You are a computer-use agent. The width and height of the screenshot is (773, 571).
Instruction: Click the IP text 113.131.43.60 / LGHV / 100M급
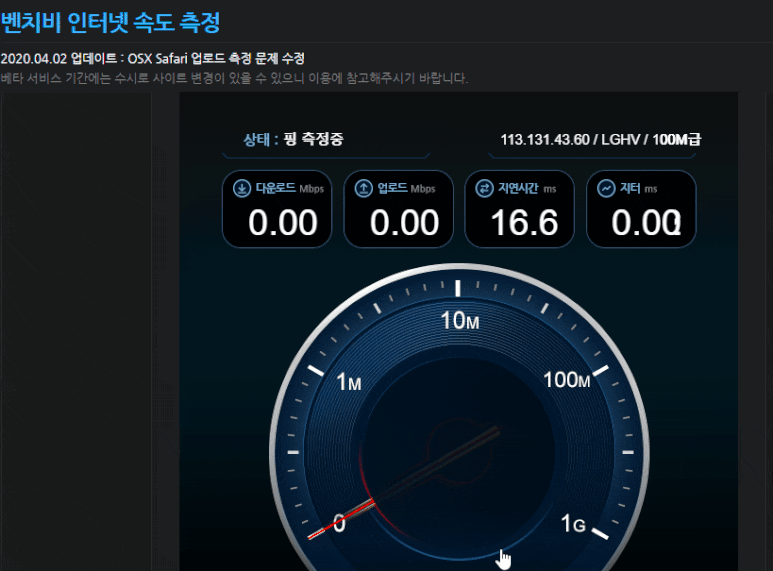pyautogui.click(x=600, y=140)
